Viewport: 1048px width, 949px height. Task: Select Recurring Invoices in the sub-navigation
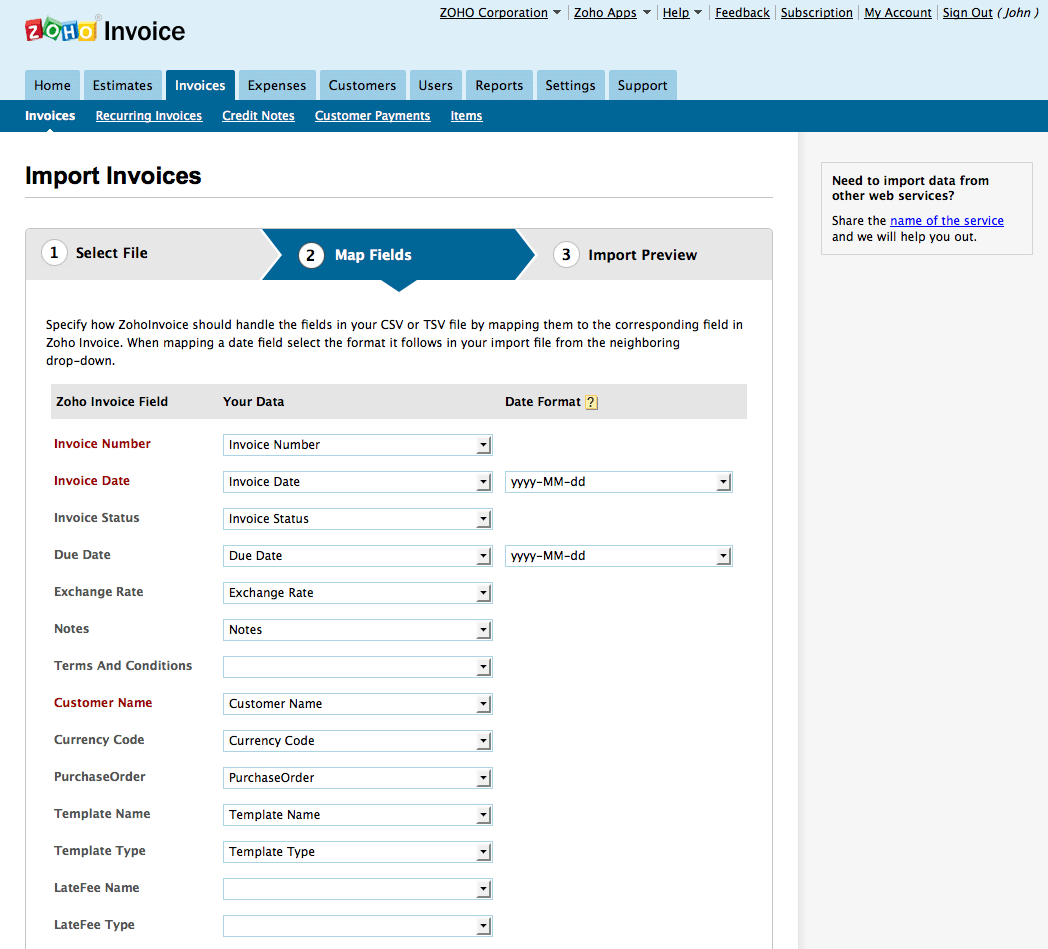click(x=148, y=116)
